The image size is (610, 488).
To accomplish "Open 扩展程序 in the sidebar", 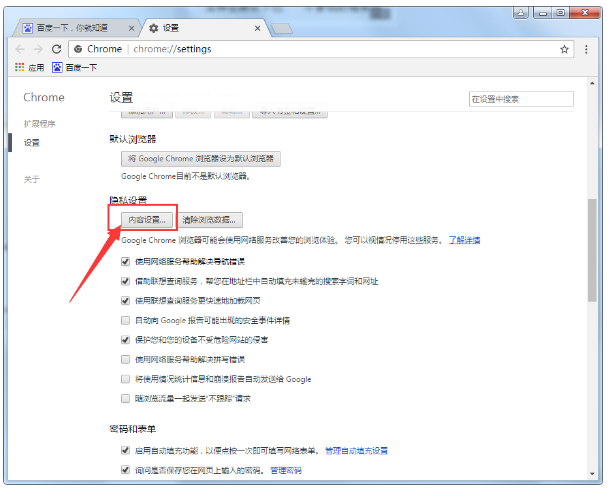I will [39, 124].
